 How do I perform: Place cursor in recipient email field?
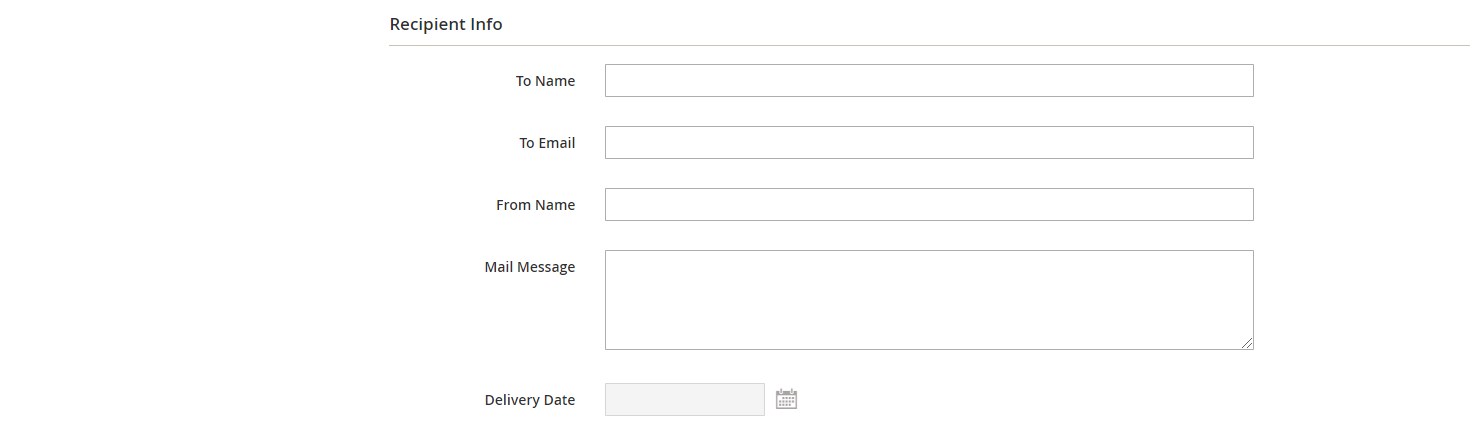point(928,143)
